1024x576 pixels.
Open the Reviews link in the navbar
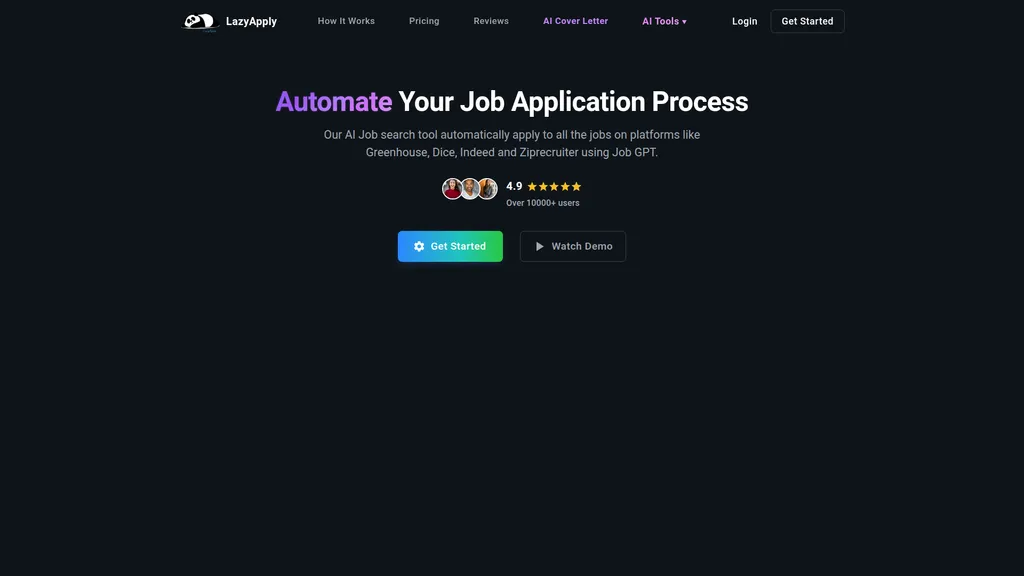point(491,21)
